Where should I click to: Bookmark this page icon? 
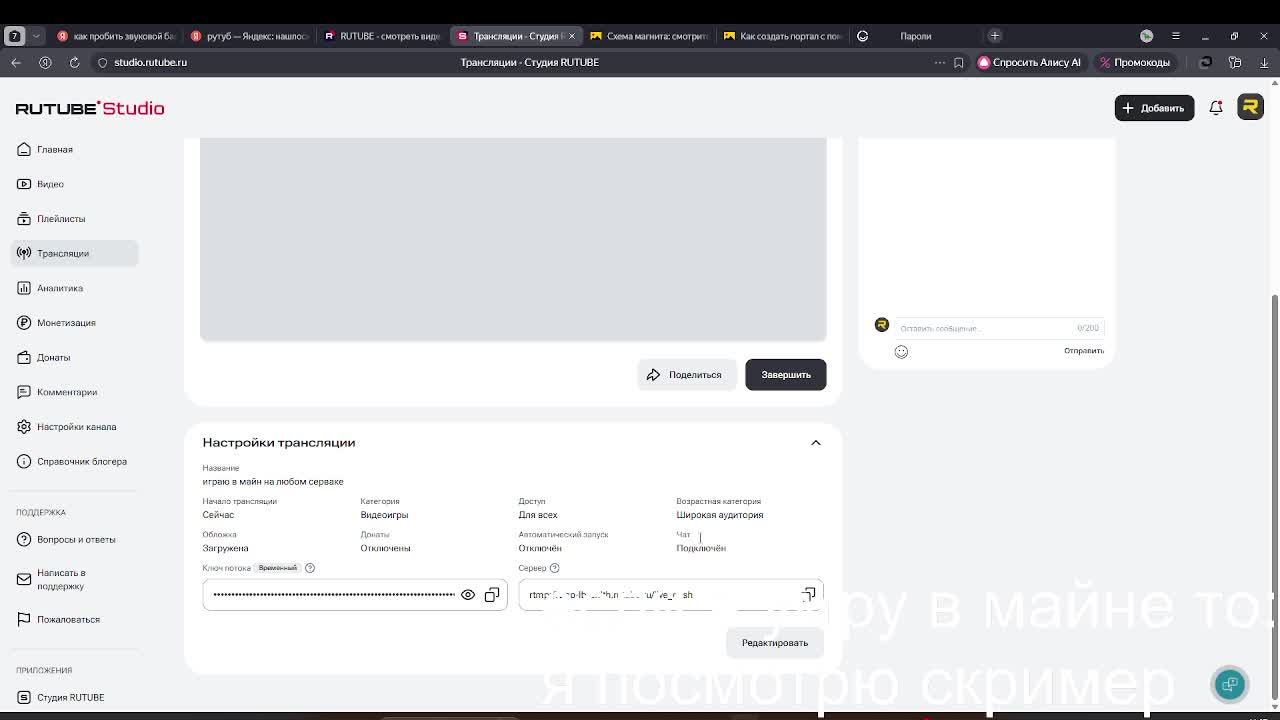click(x=958, y=62)
